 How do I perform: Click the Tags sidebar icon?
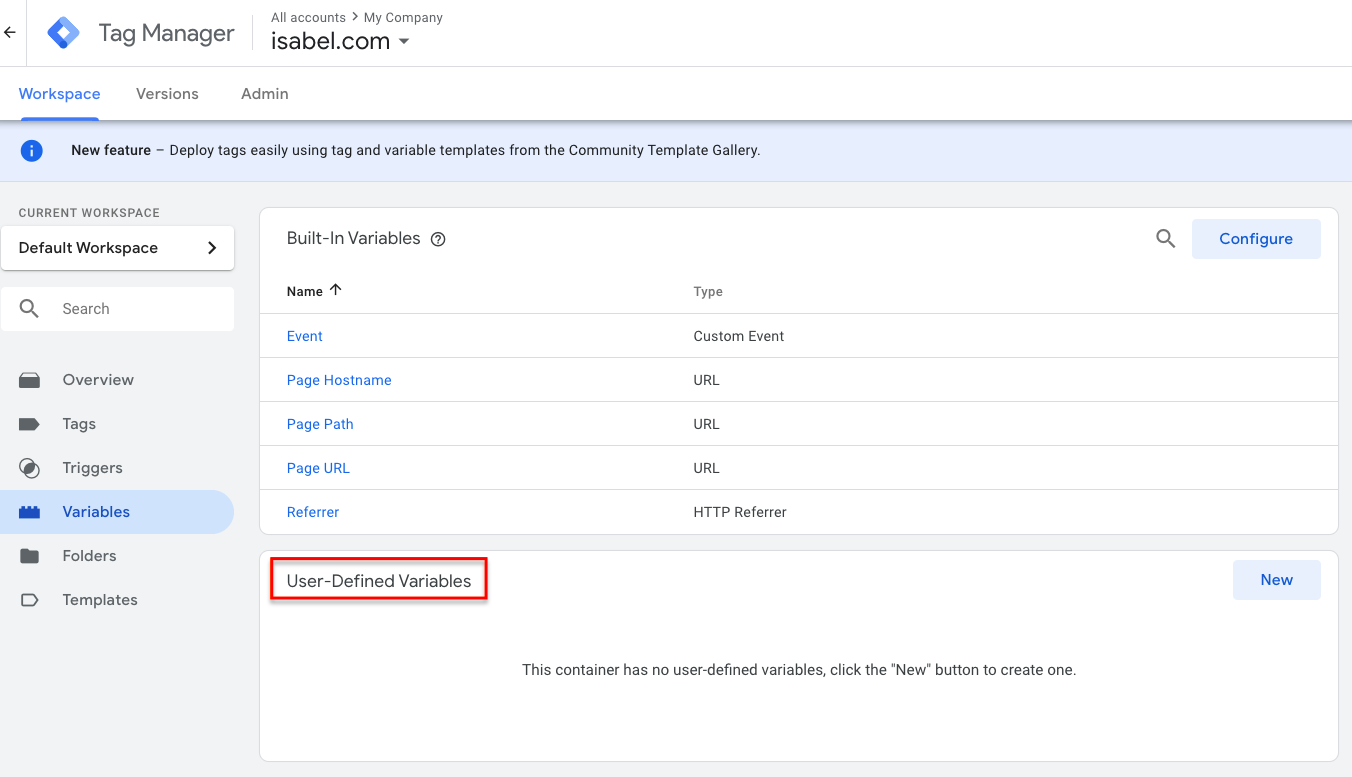[30, 424]
